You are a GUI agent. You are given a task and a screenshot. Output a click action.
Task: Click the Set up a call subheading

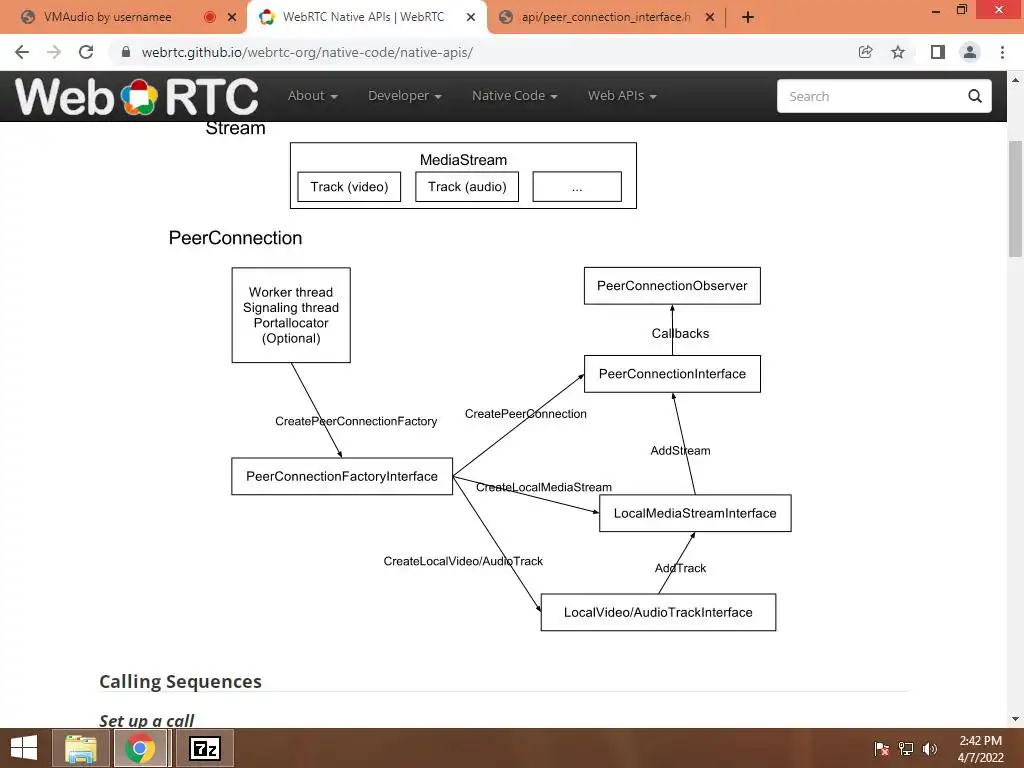pos(146,720)
